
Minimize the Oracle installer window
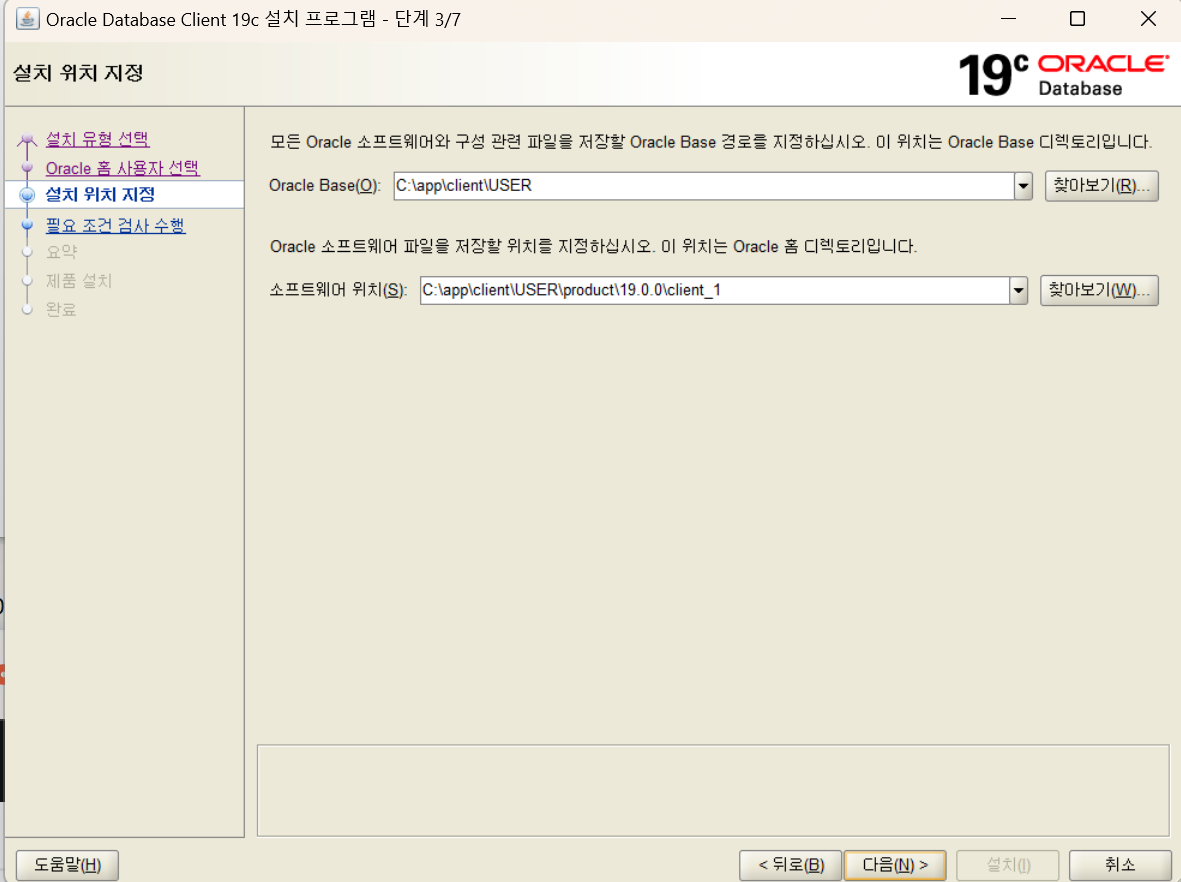click(1009, 19)
